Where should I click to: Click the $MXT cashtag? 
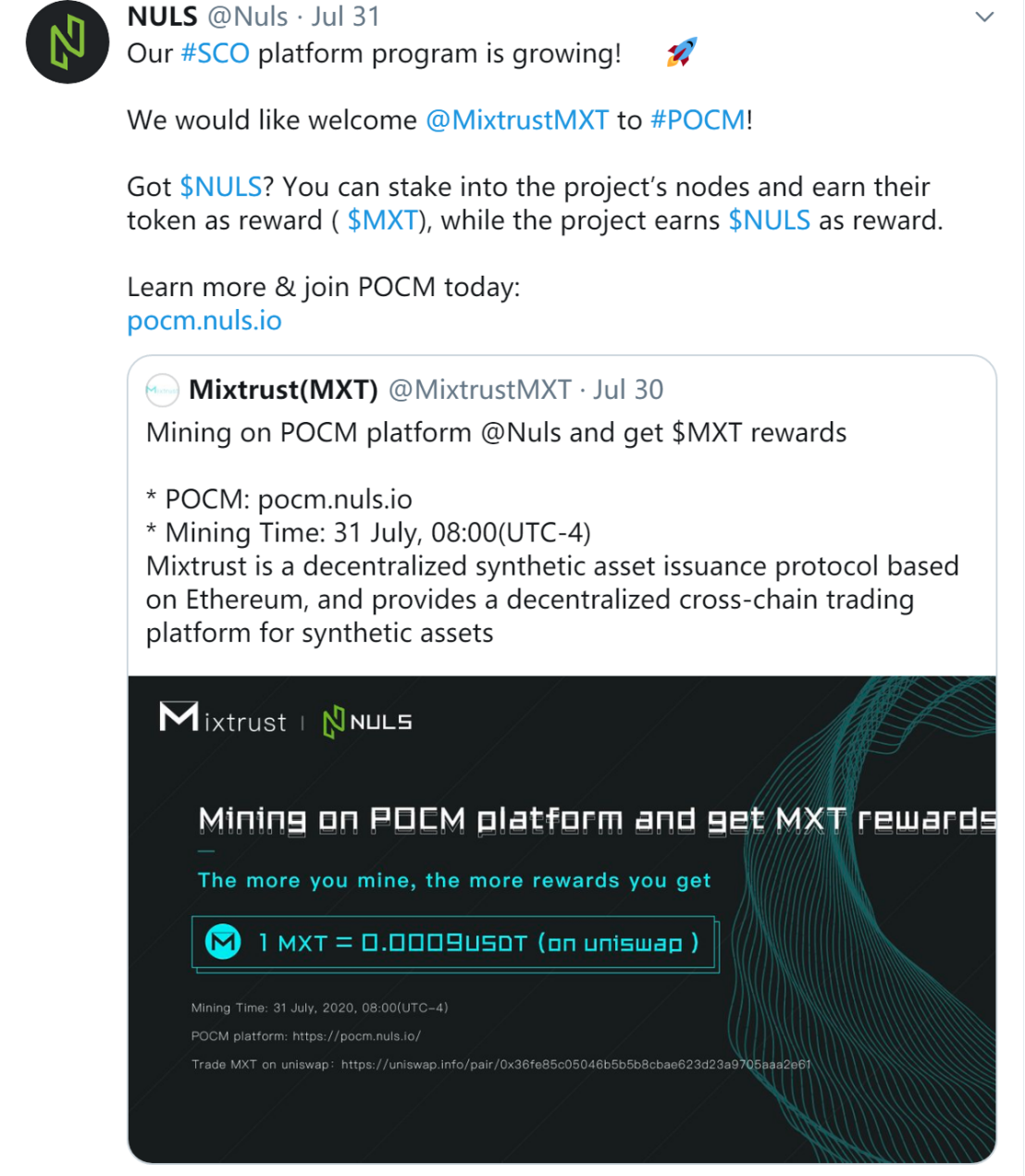(383, 220)
